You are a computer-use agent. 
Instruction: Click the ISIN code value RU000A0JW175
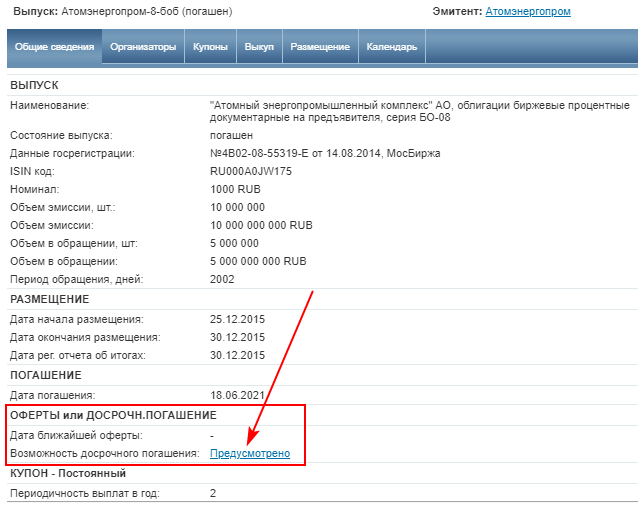click(x=251, y=171)
